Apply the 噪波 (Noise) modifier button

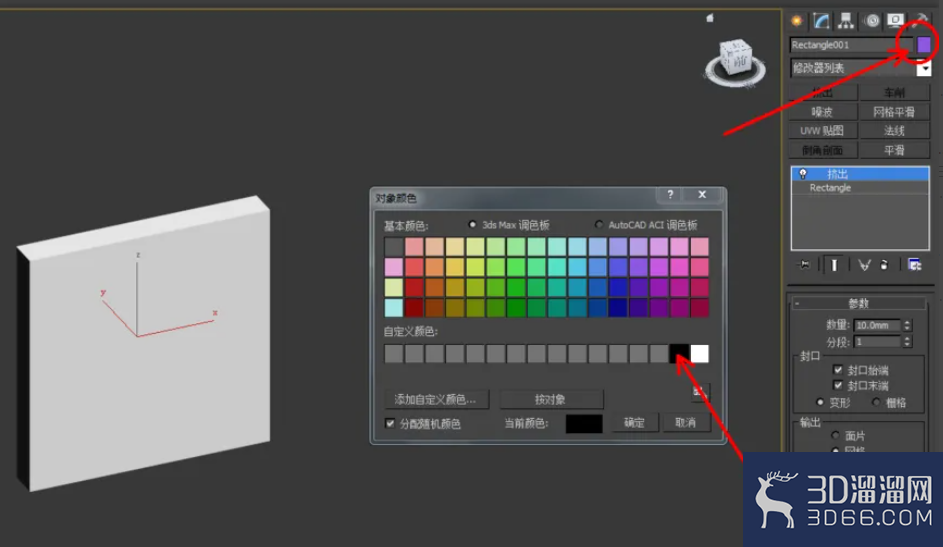(823, 112)
